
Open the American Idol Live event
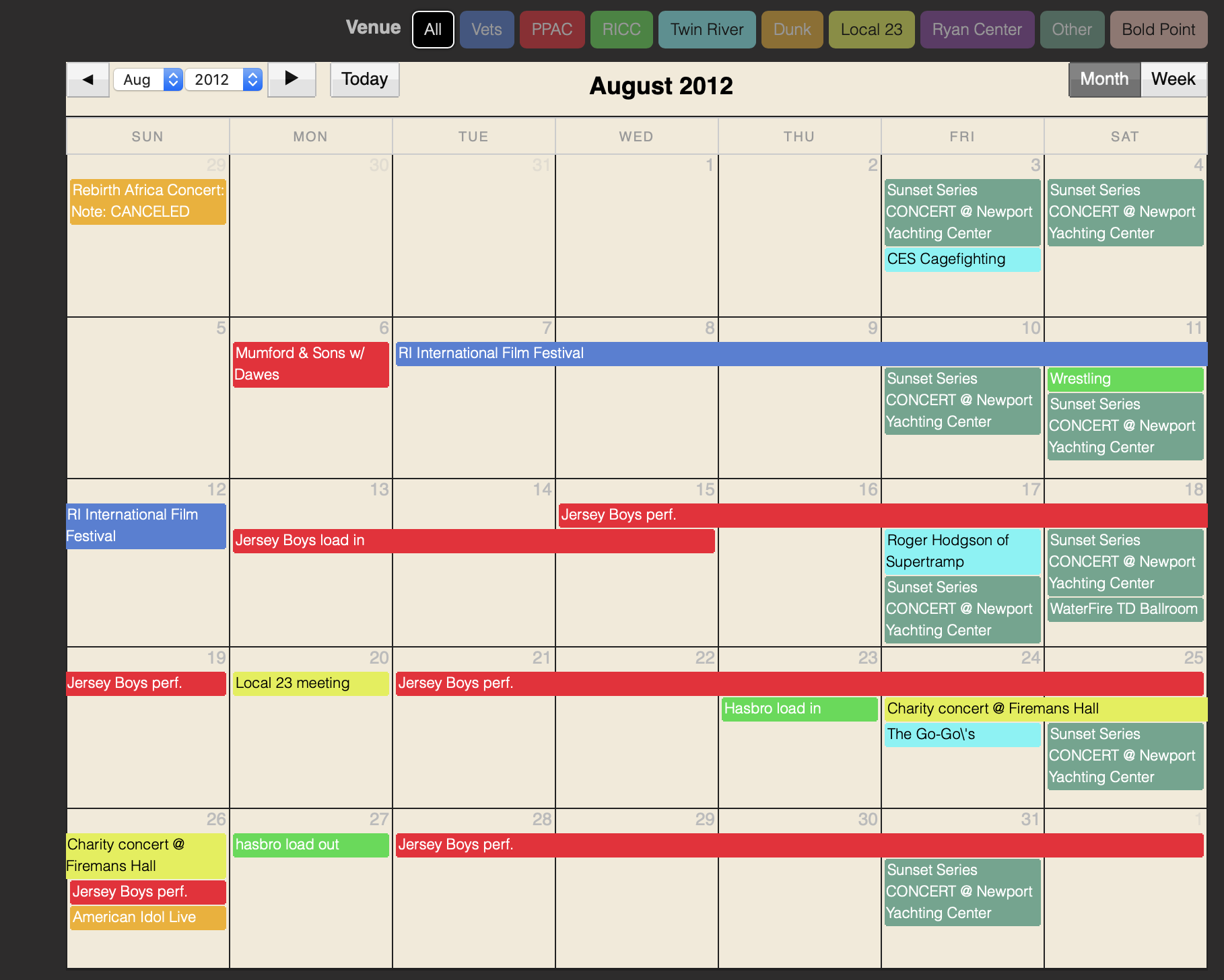pyautogui.click(x=147, y=917)
